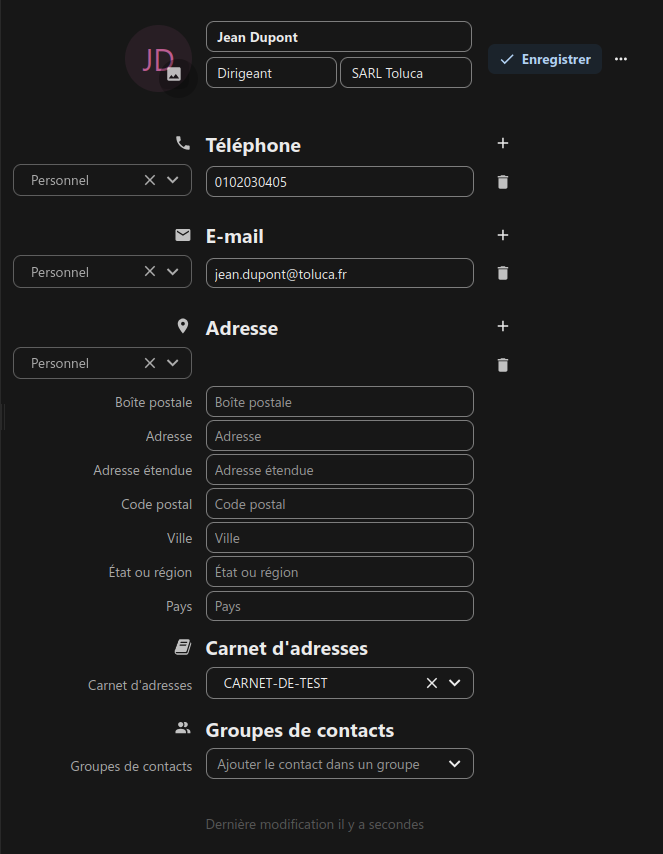Click the SARL Toluca company field
Image resolution: width=663 pixels, height=854 pixels.
[406, 73]
